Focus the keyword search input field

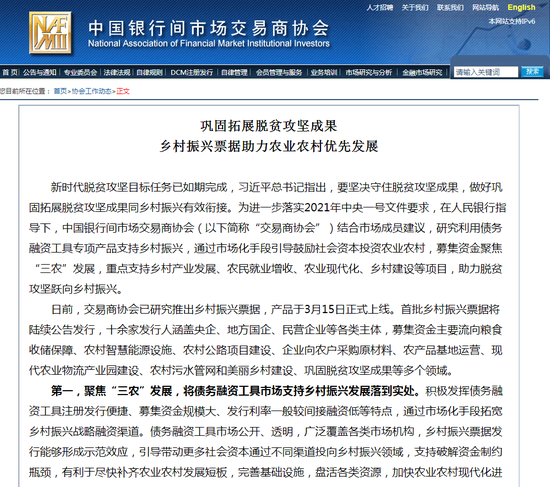pyautogui.click(x=486, y=72)
